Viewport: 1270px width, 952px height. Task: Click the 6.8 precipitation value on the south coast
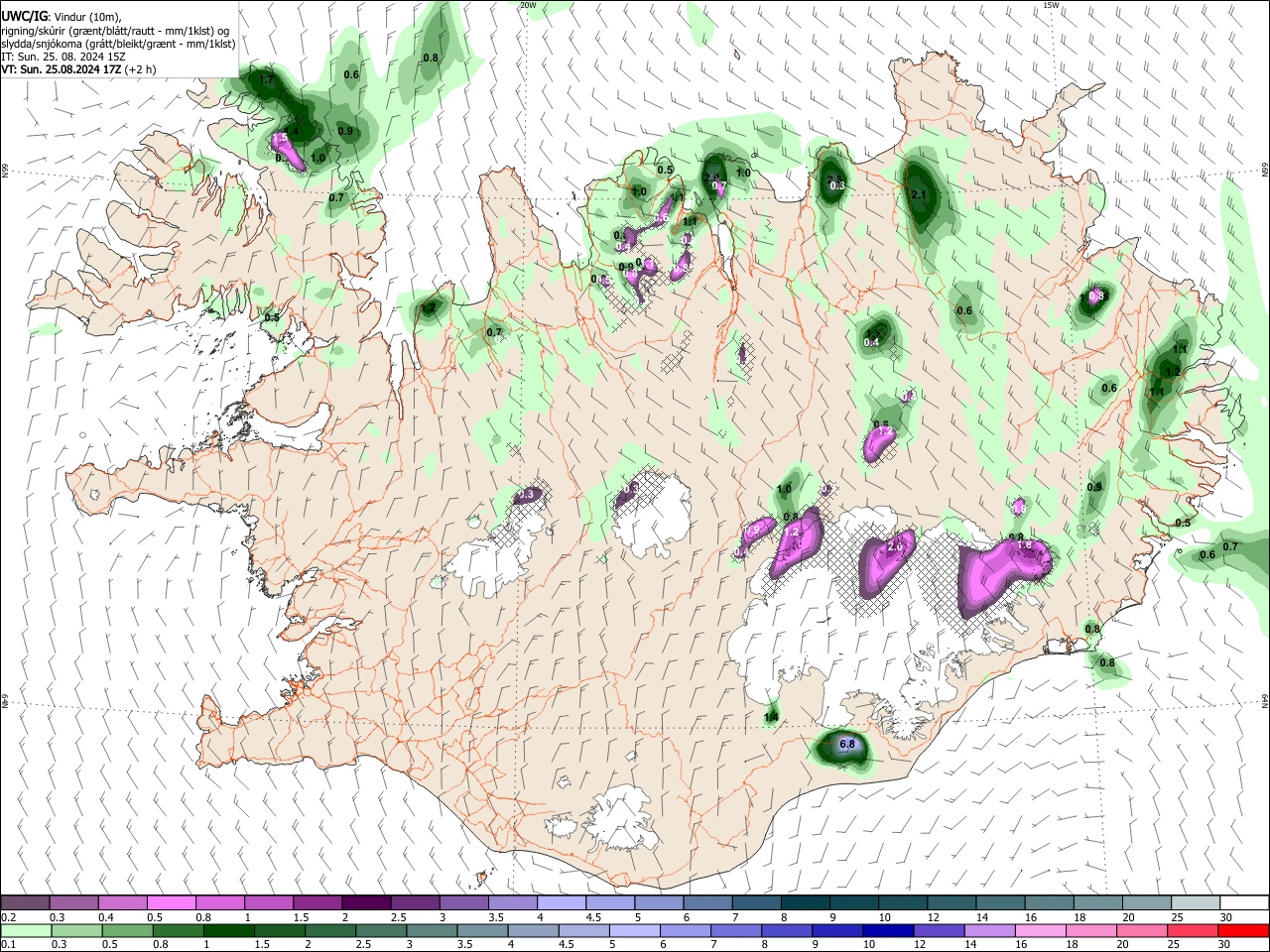tap(847, 744)
